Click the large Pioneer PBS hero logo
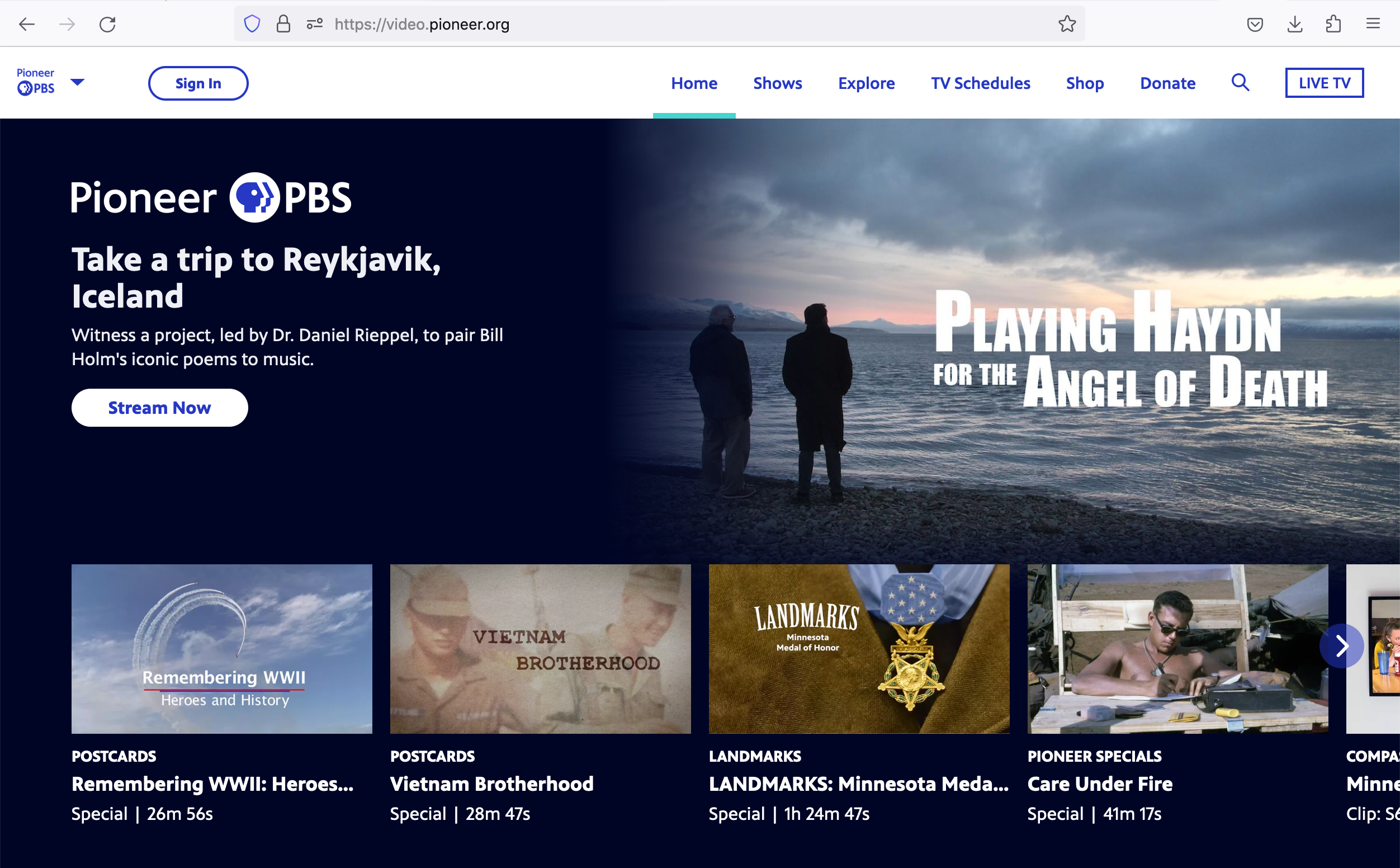This screenshot has height=868, width=1400. click(x=211, y=197)
